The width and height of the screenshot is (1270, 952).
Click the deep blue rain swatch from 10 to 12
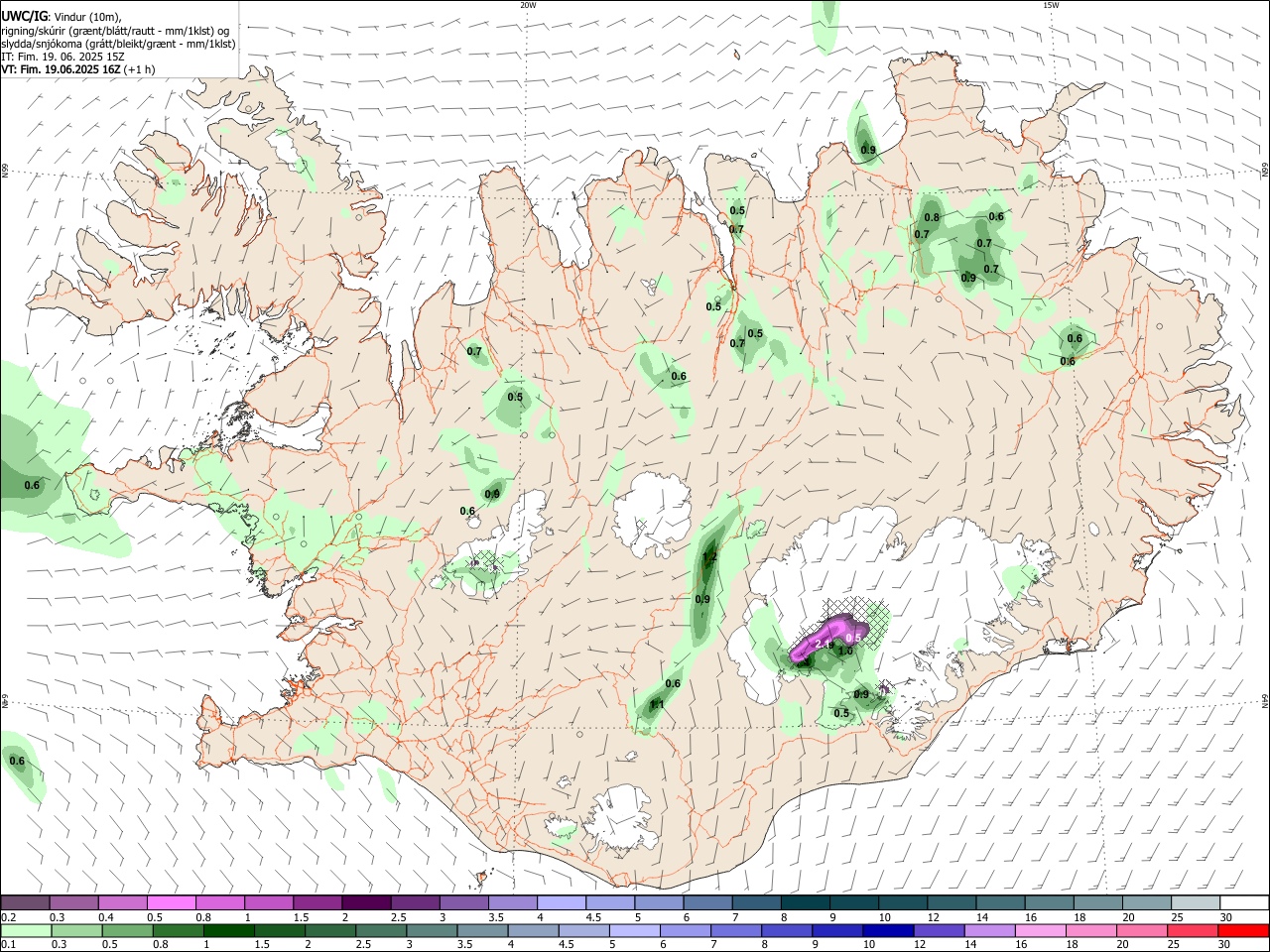click(887, 930)
